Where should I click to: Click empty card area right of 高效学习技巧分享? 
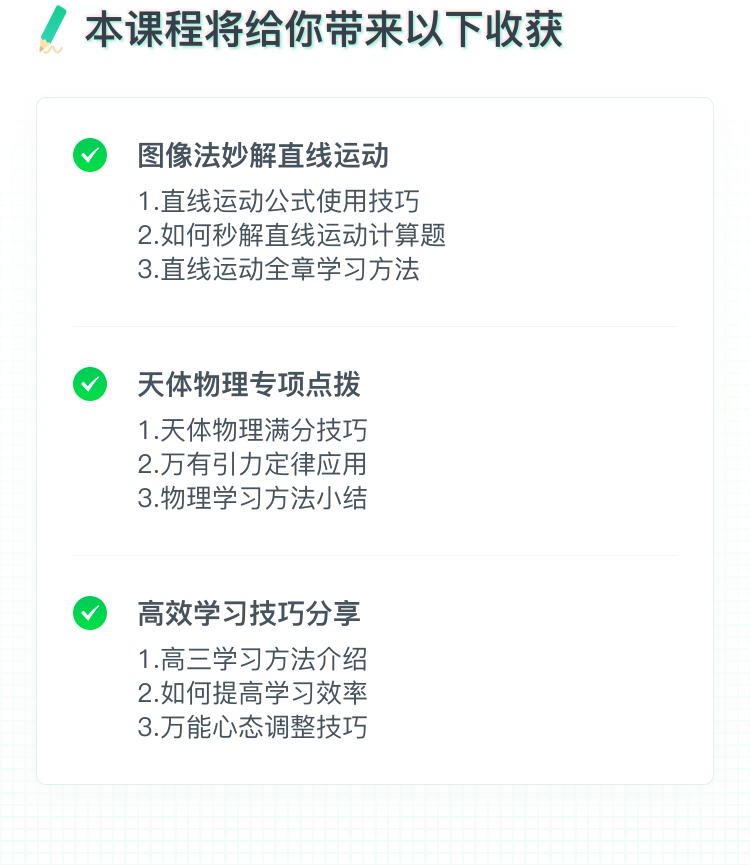529,613
